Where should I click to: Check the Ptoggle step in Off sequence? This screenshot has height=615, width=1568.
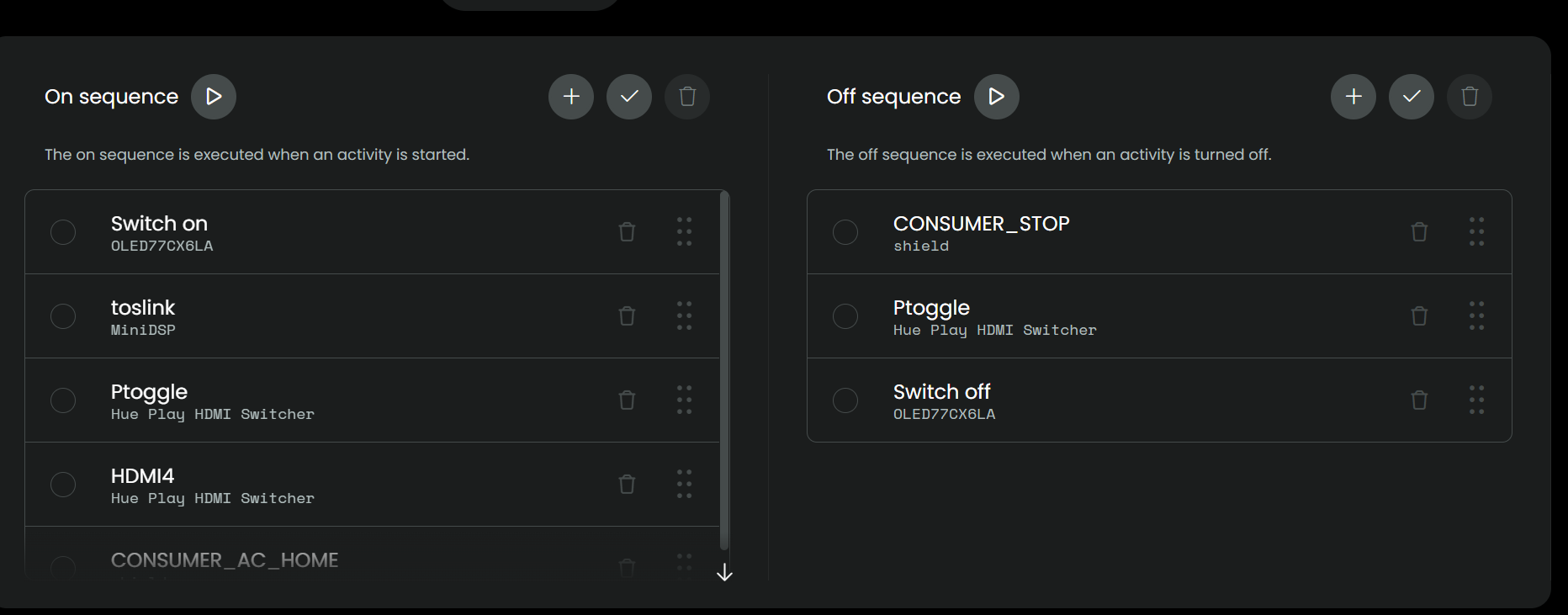[845, 316]
